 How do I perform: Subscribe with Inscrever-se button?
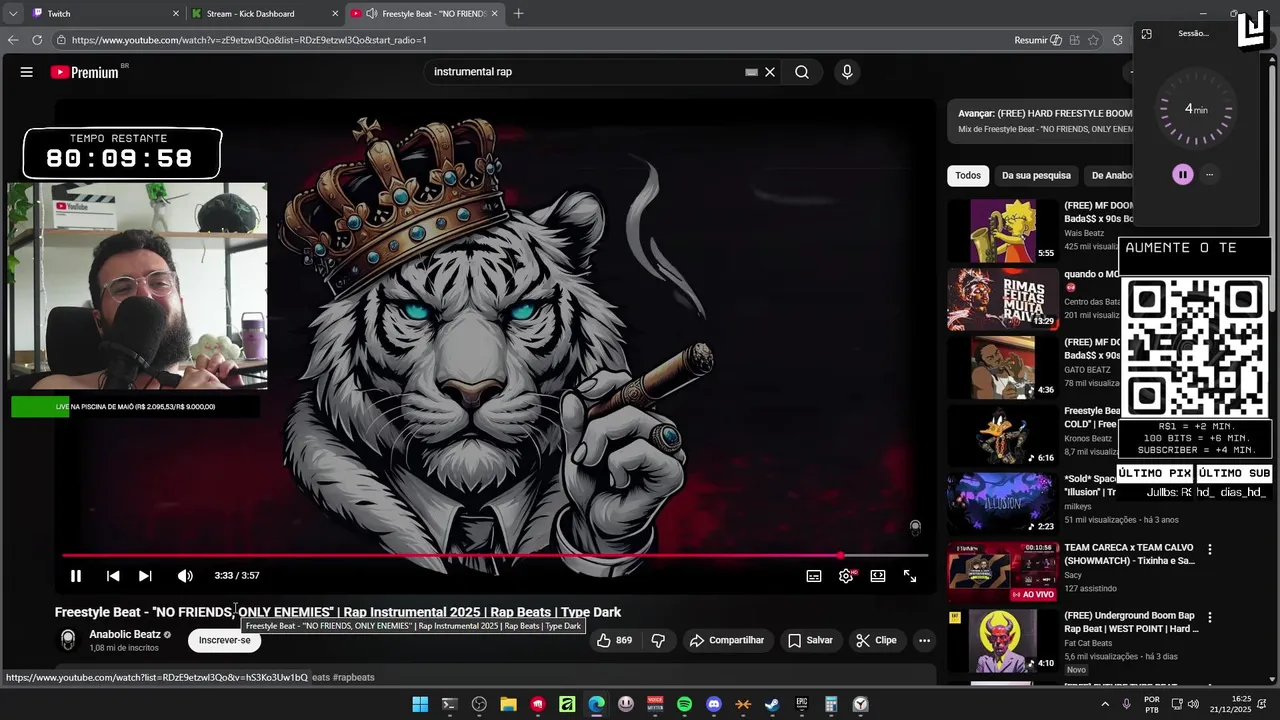[x=224, y=640]
